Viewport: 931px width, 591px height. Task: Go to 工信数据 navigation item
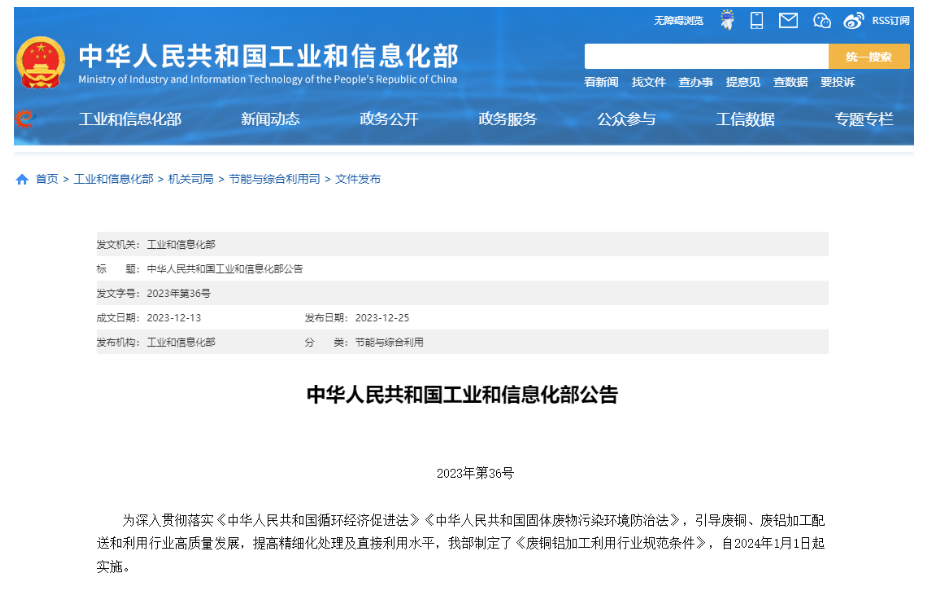[745, 119]
